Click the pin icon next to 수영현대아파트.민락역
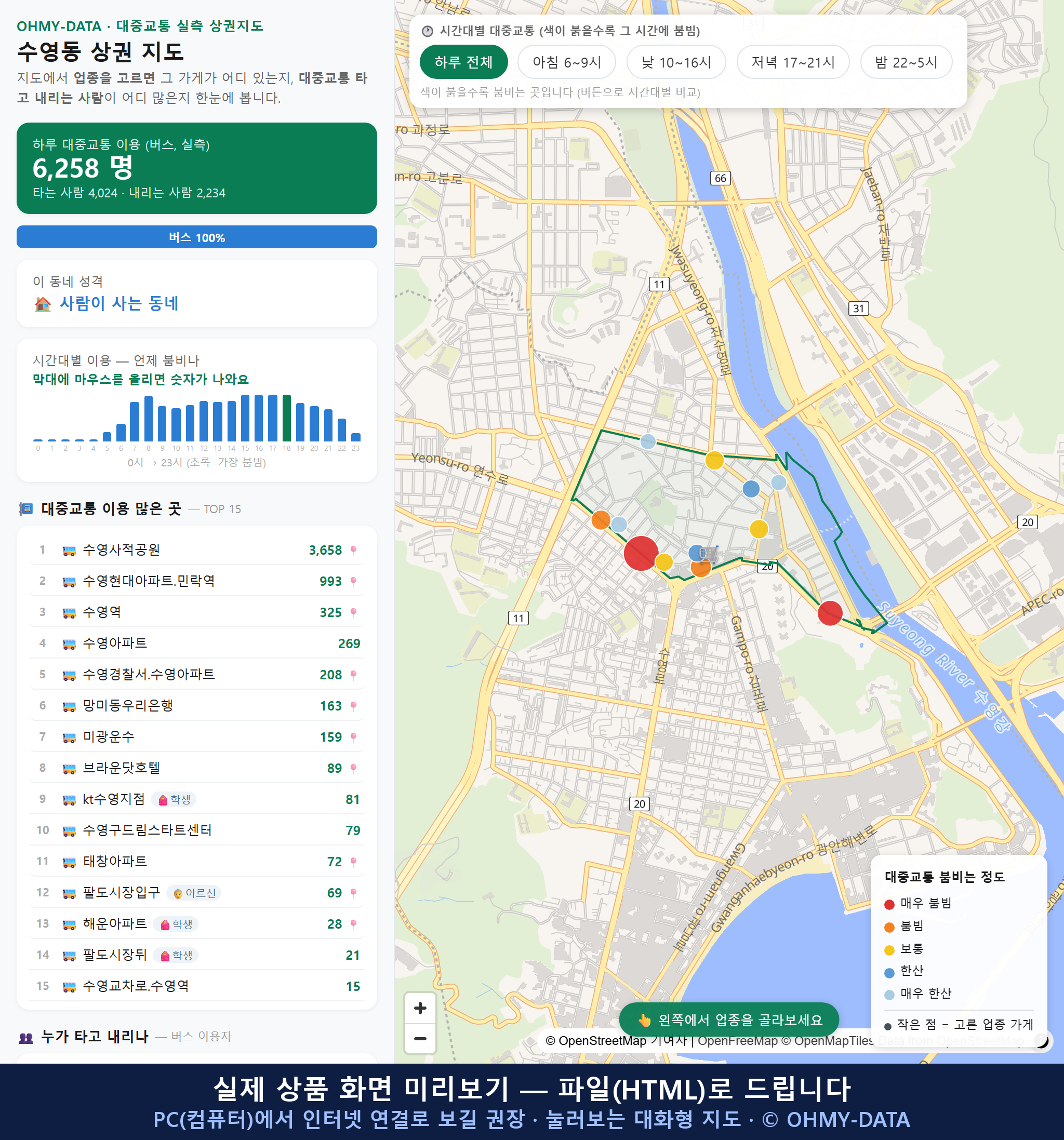The width and height of the screenshot is (1064, 1140). pos(353,581)
